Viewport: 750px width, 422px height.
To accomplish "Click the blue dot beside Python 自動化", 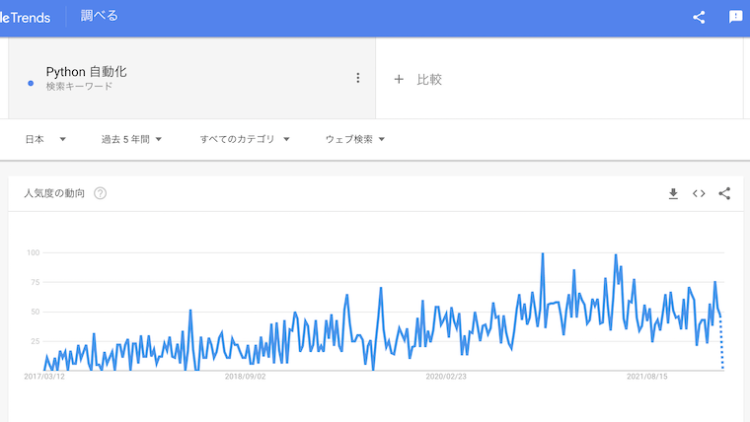I will click(x=31, y=83).
